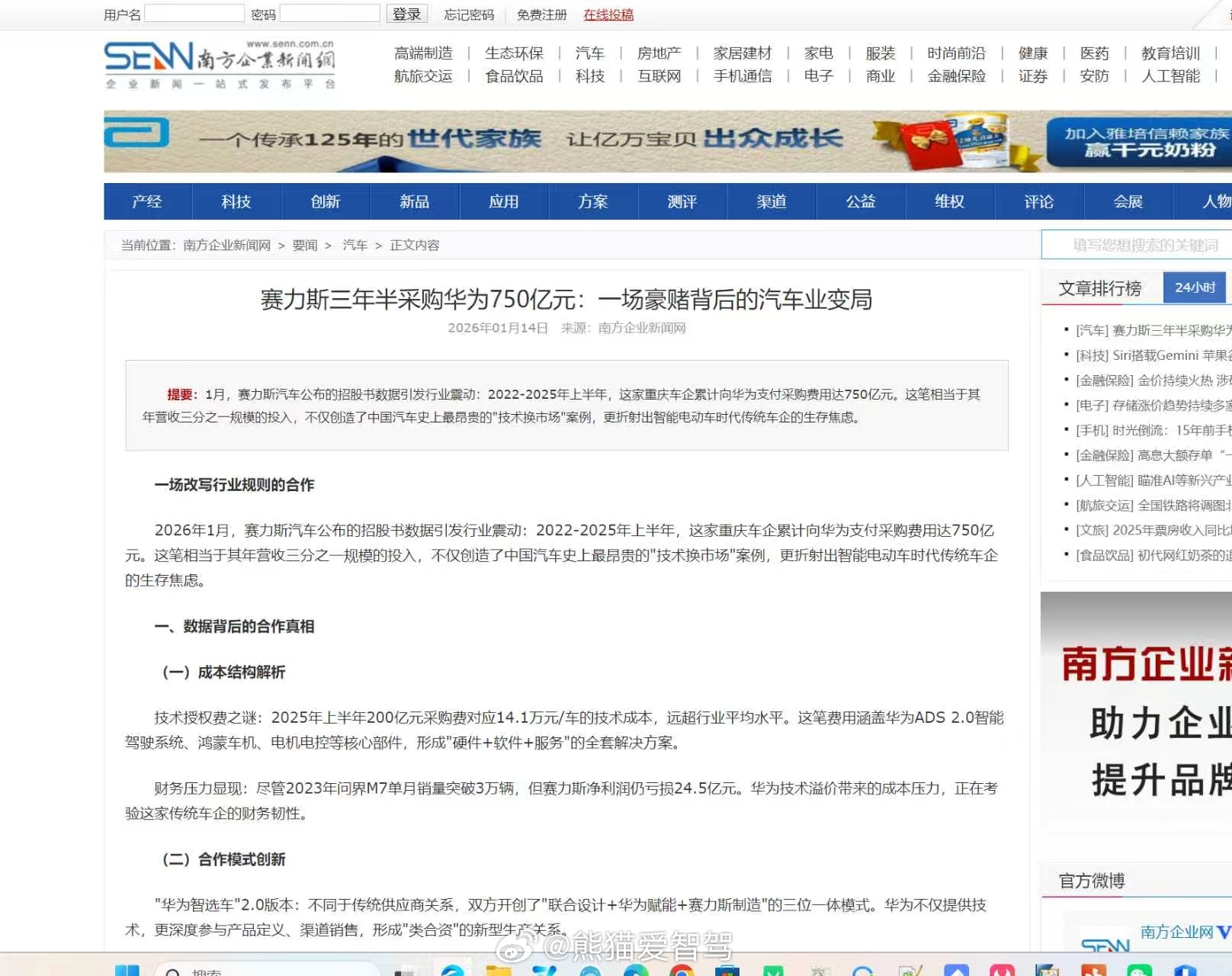Select 渠道 in the blue menu bar
Viewport: 1232px width, 976px height.
click(772, 201)
